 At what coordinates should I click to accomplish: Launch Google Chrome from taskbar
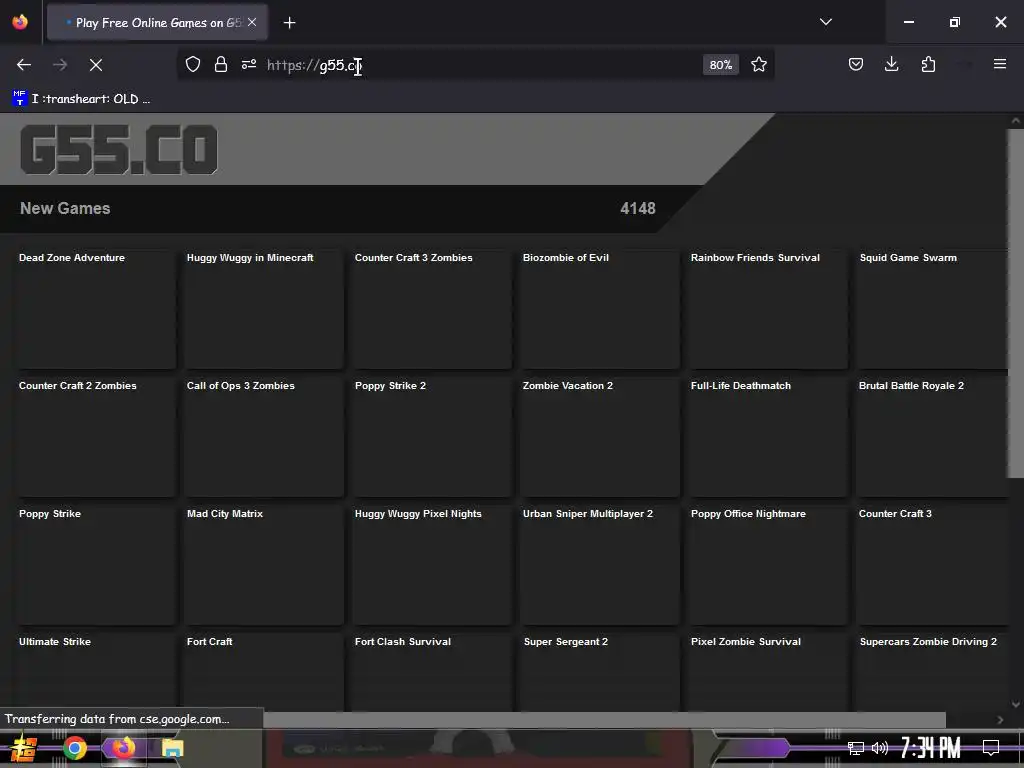pos(75,748)
